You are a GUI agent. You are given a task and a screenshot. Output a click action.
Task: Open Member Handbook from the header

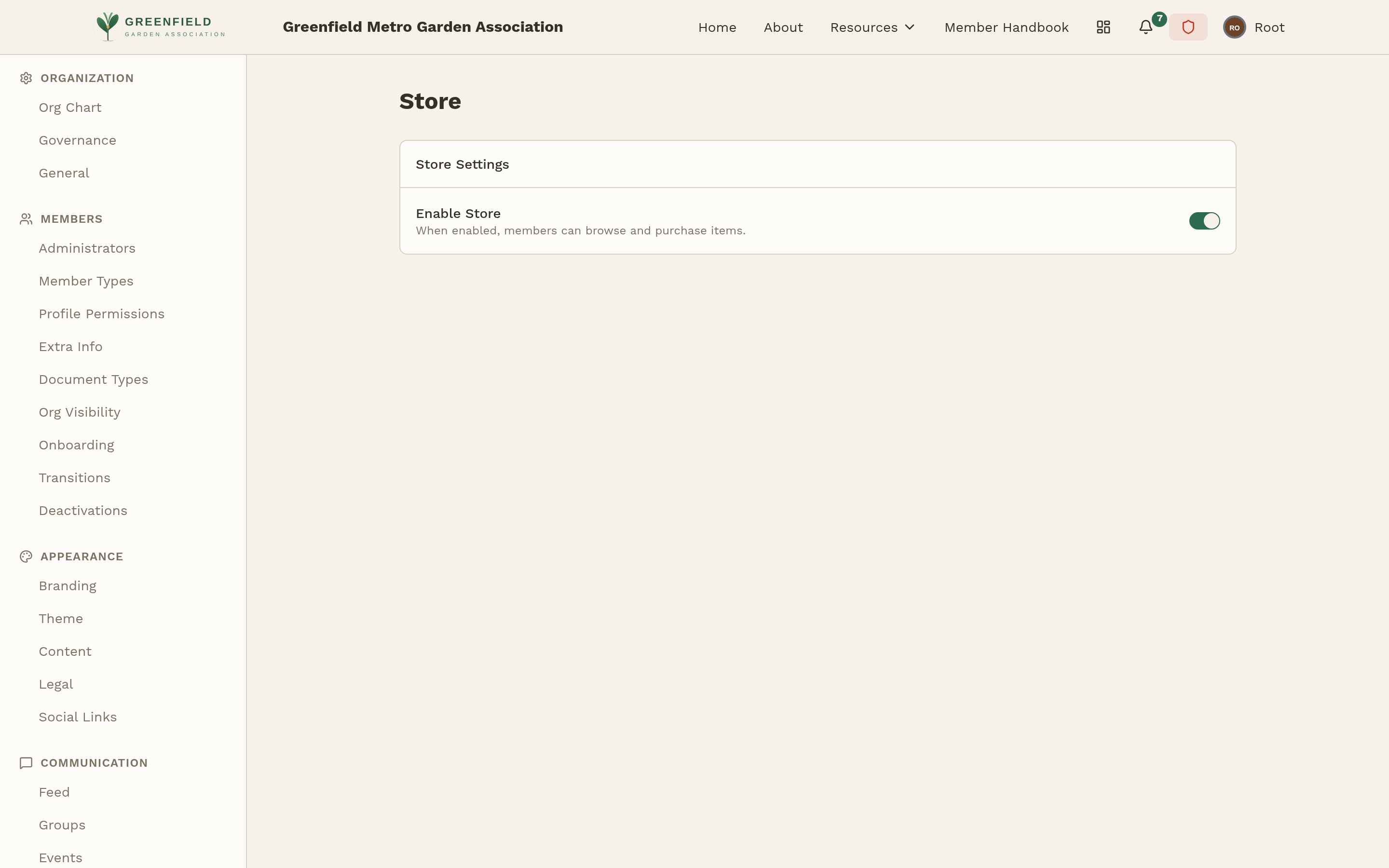[1006, 27]
